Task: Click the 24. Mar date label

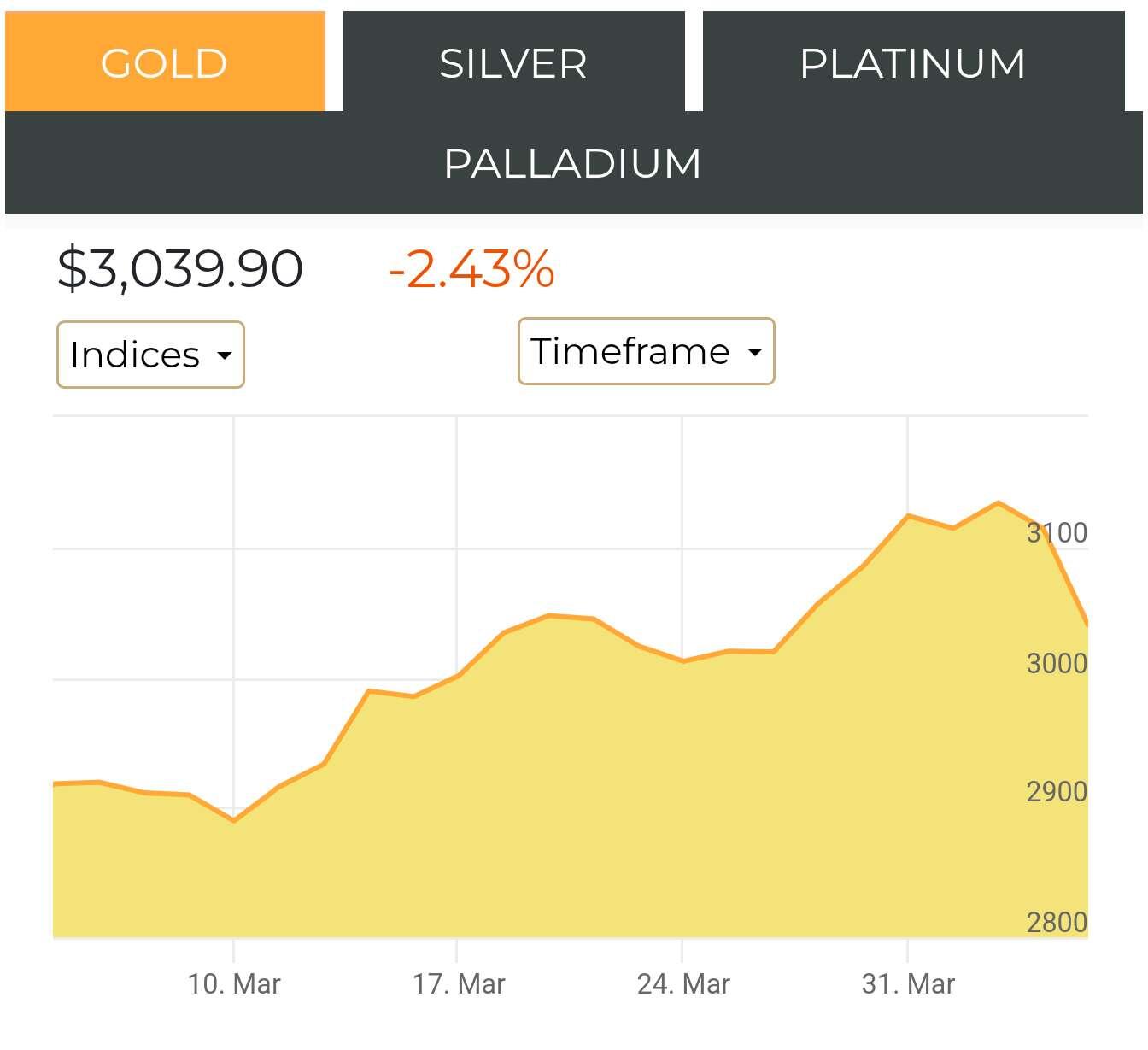Action: pyautogui.click(x=683, y=984)
